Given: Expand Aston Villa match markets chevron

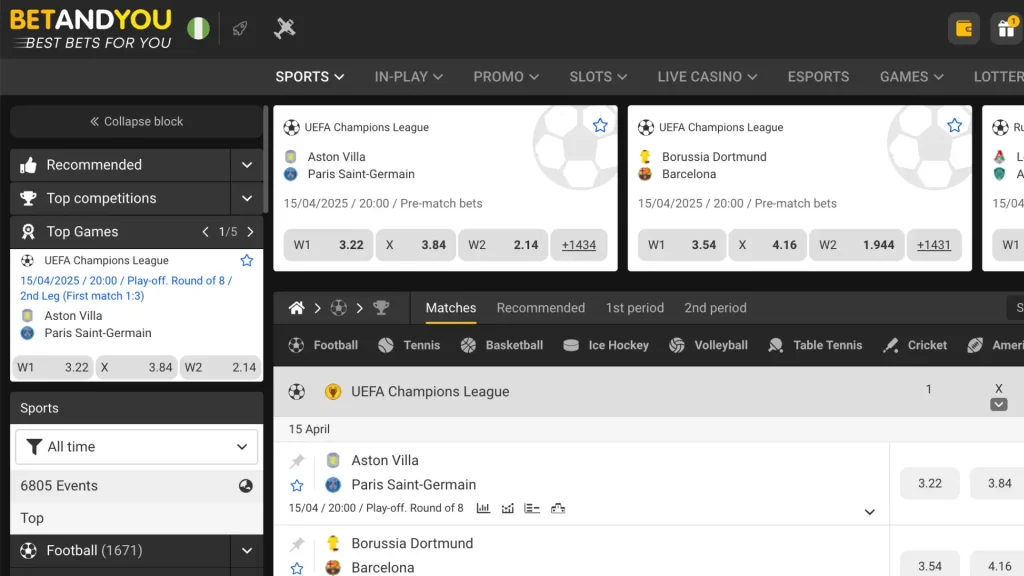Looking at the screenshot, I should click(x=869, y=512).
